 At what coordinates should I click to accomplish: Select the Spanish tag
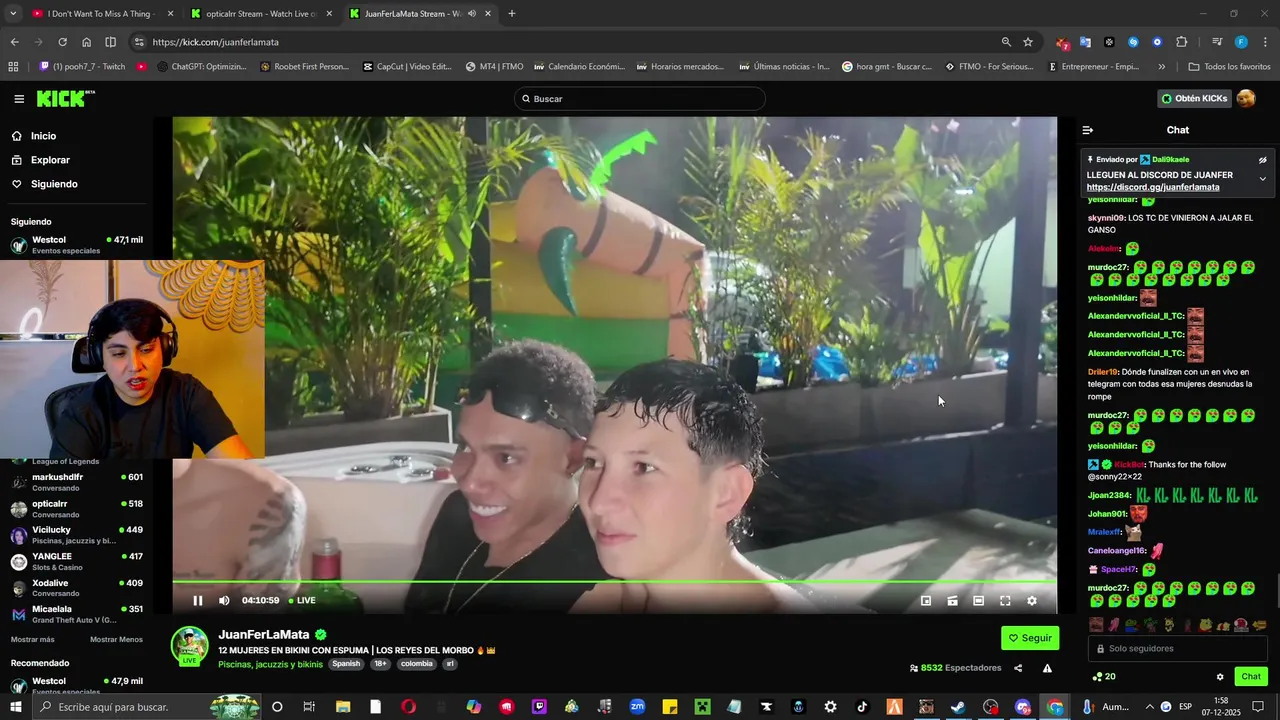pyautogui.click(x=346, y=664)
